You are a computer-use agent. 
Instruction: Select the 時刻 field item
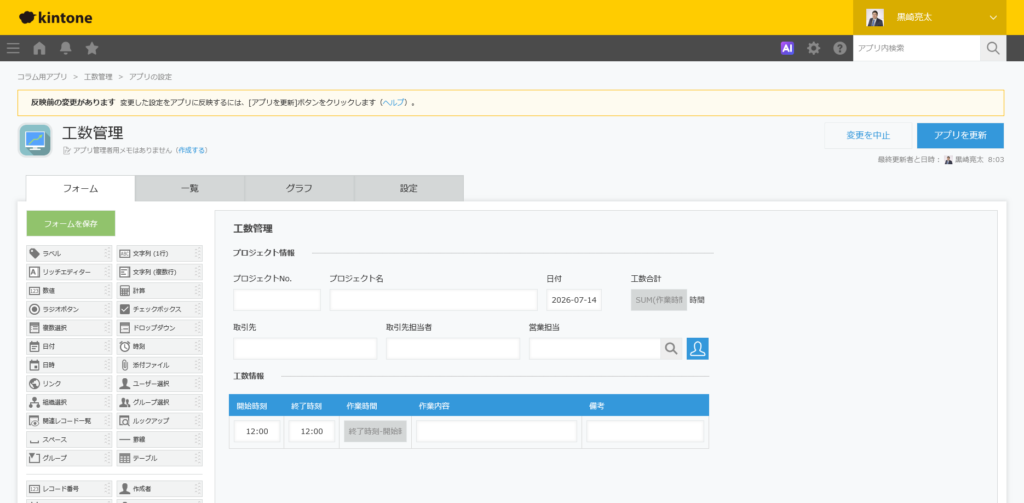(159, 346)
